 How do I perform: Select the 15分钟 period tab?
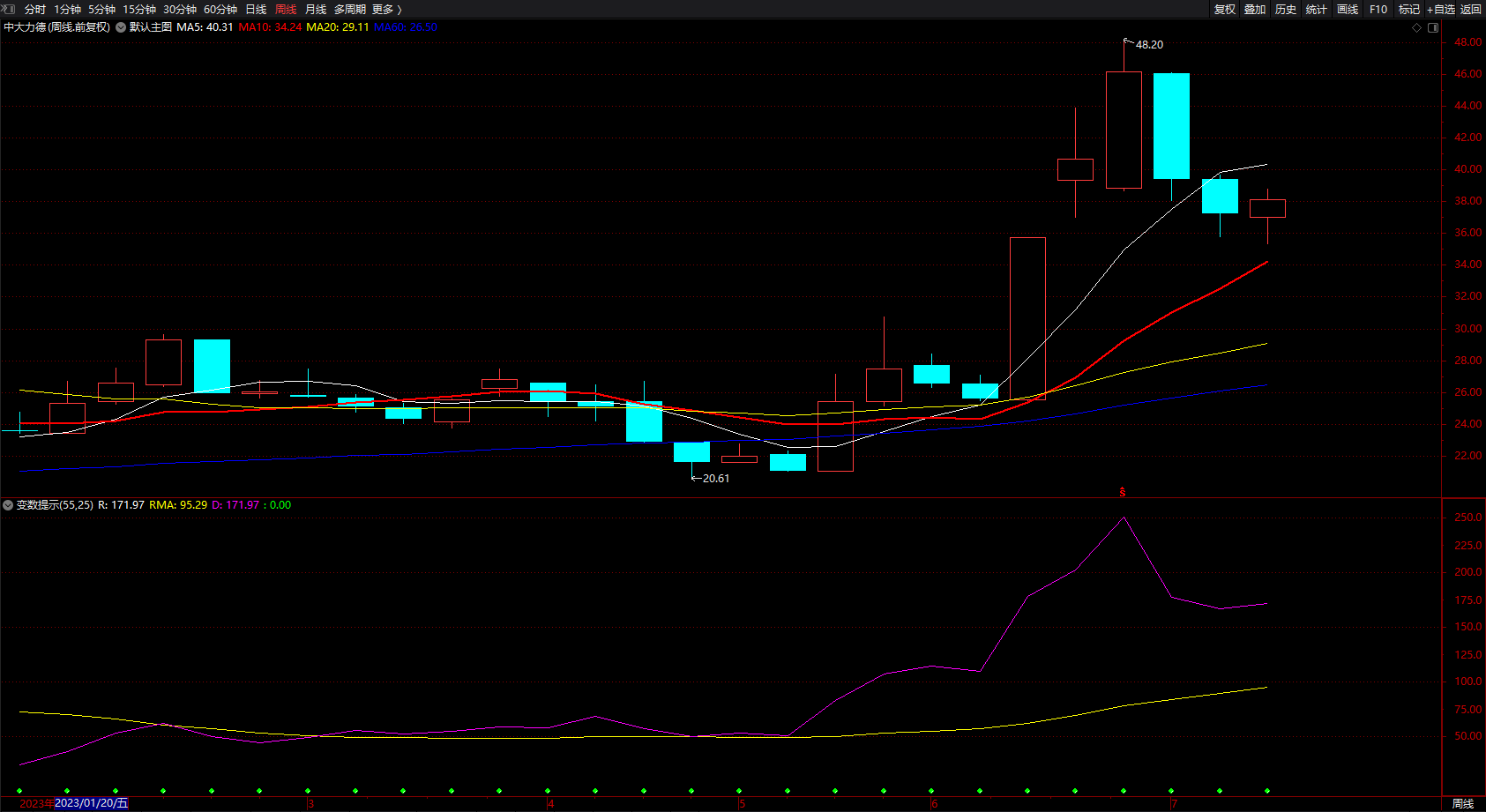point(139,9)
